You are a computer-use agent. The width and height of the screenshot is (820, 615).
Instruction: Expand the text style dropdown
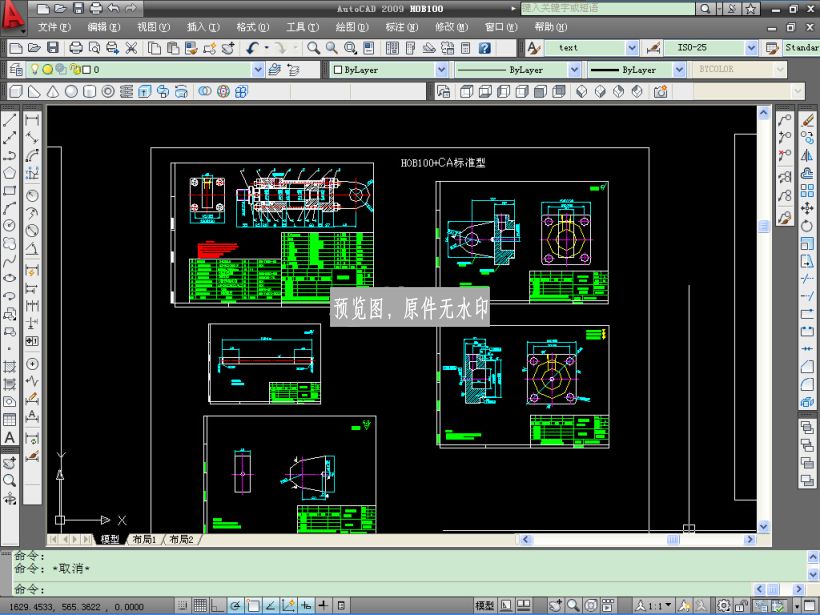coord(632,48)
